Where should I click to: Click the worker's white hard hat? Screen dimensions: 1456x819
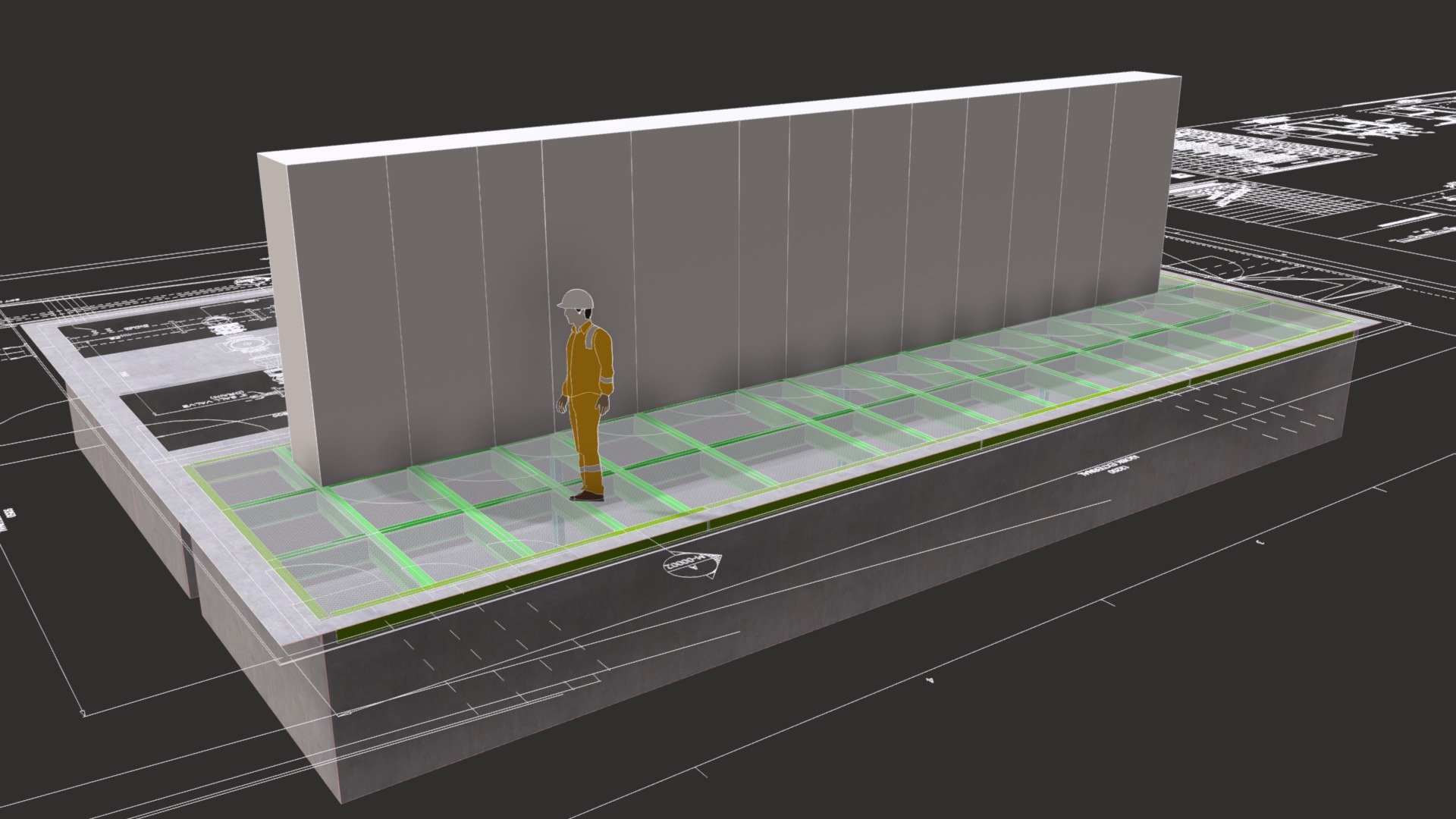coord(576,298)
